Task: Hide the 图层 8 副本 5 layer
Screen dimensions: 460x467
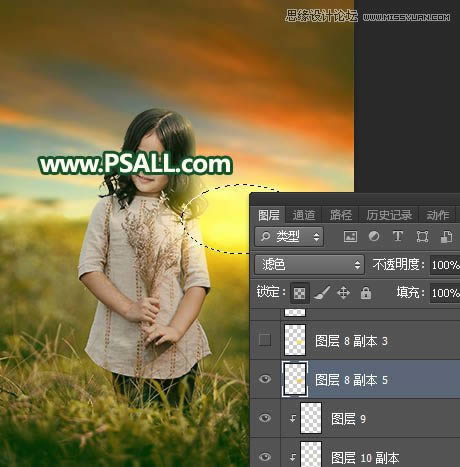Action: (x=265, y=379)
